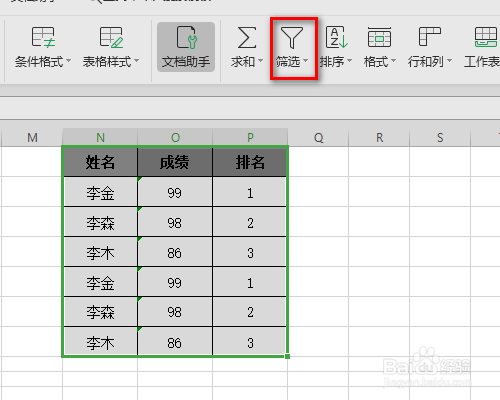The height and width of the screenshot is (400, 500).
Task: Expand the 格式 dropdown arrow
Action: [393, 61]
